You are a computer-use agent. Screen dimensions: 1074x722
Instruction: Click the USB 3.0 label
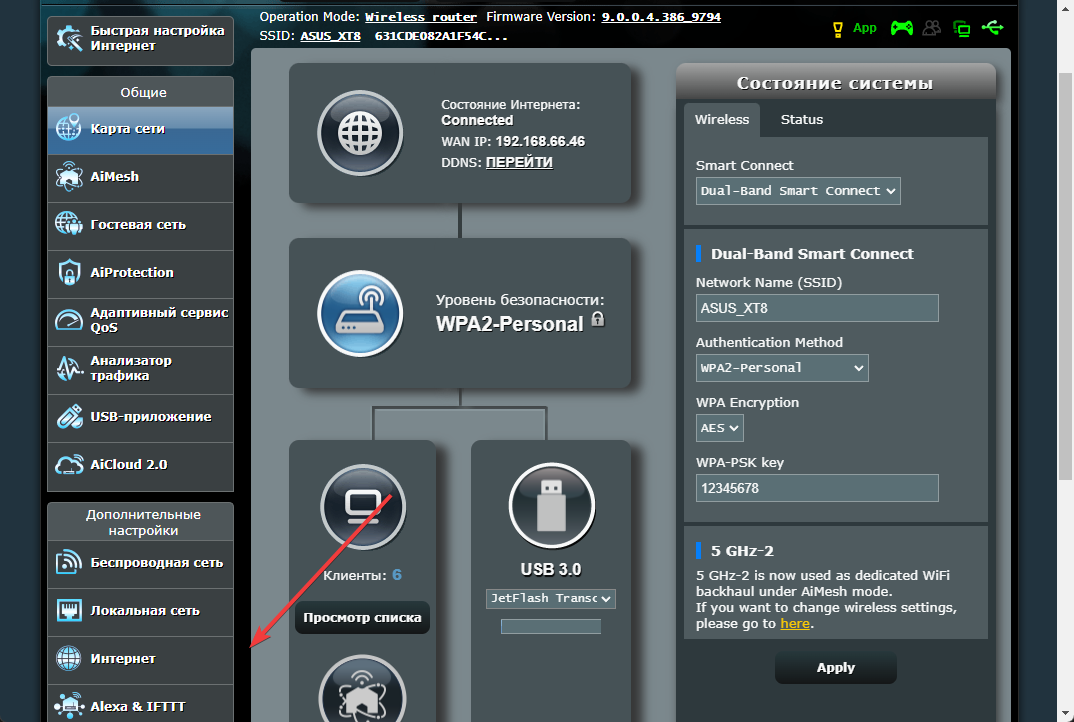click(551, 570)
